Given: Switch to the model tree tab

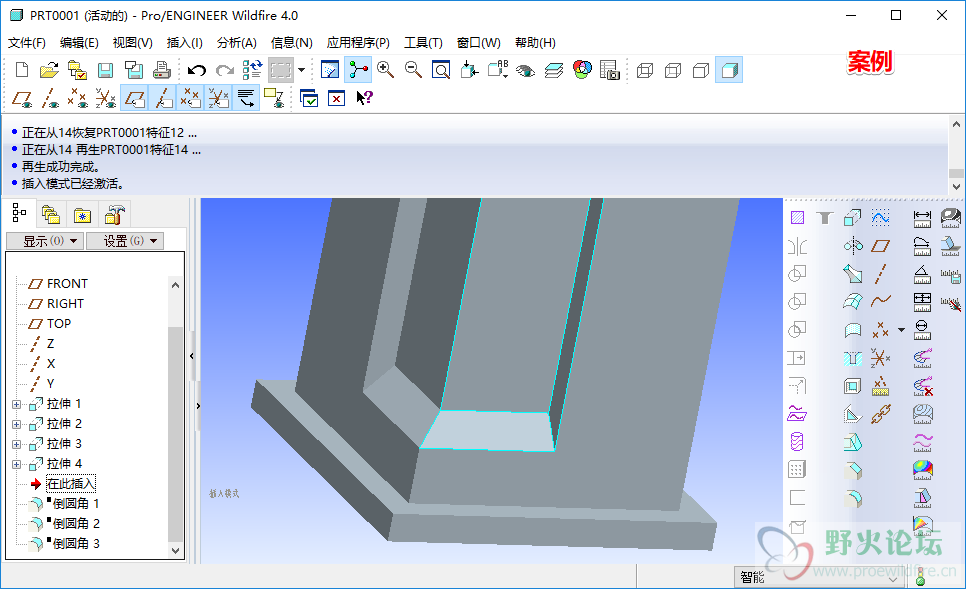Looking at the screenshot, I should click(x=19, y=214).
